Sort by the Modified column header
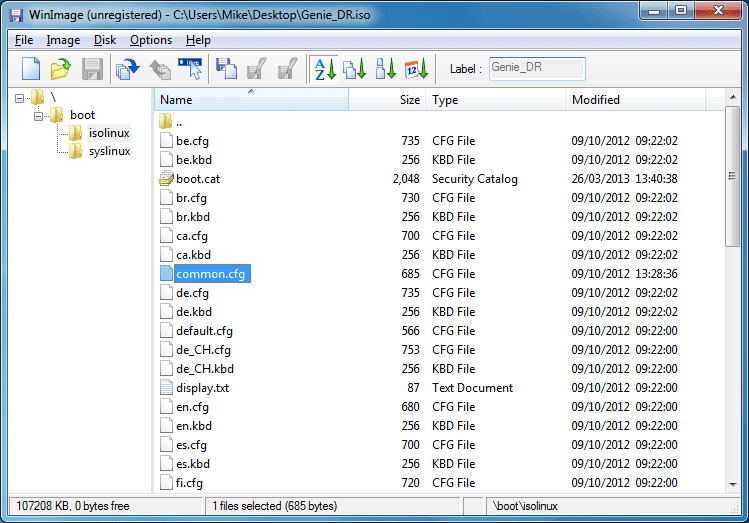Image resolution: width=749 pixels, height=523 pixels. click(x=636, y=99)
